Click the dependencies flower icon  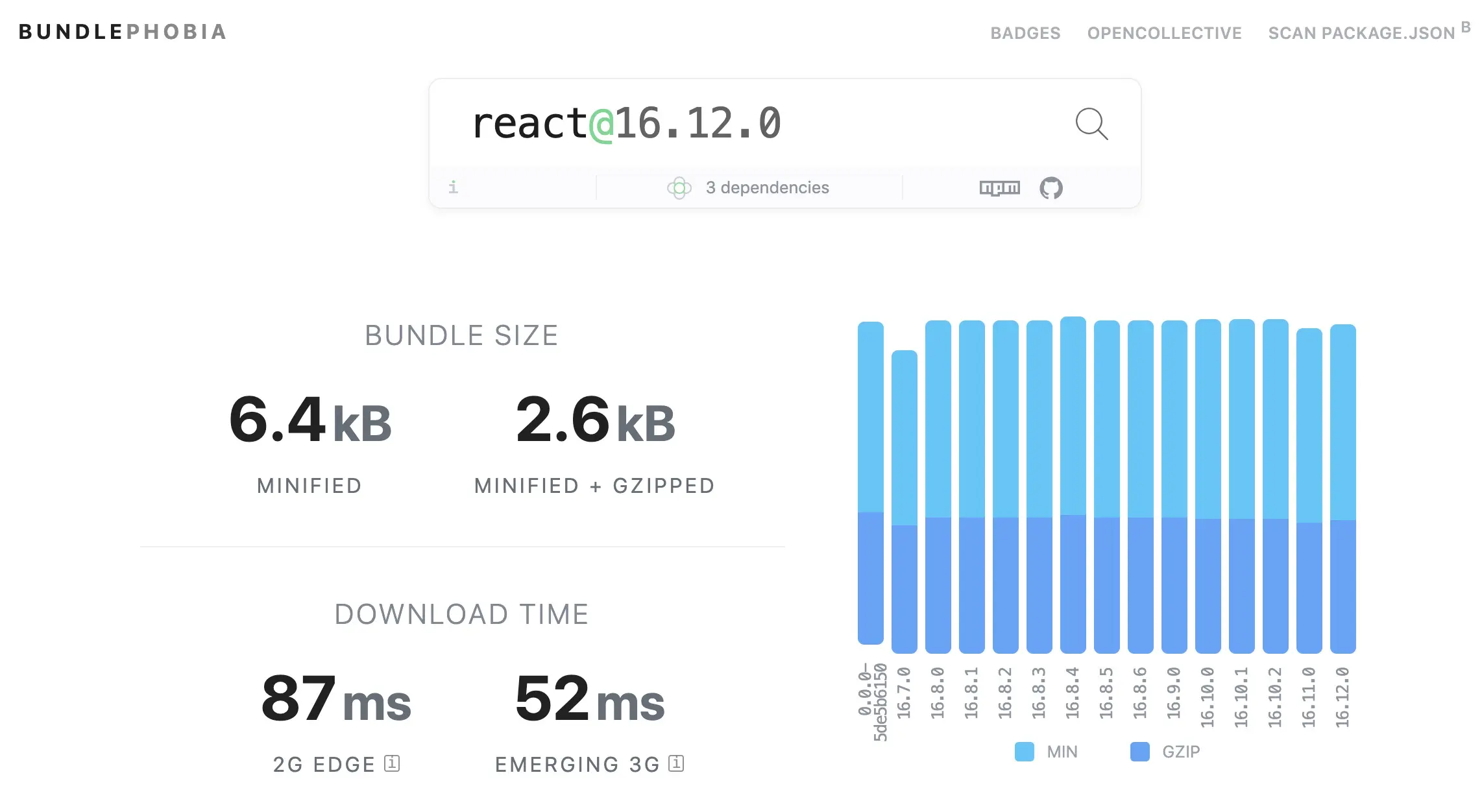(x=679, y=188)
